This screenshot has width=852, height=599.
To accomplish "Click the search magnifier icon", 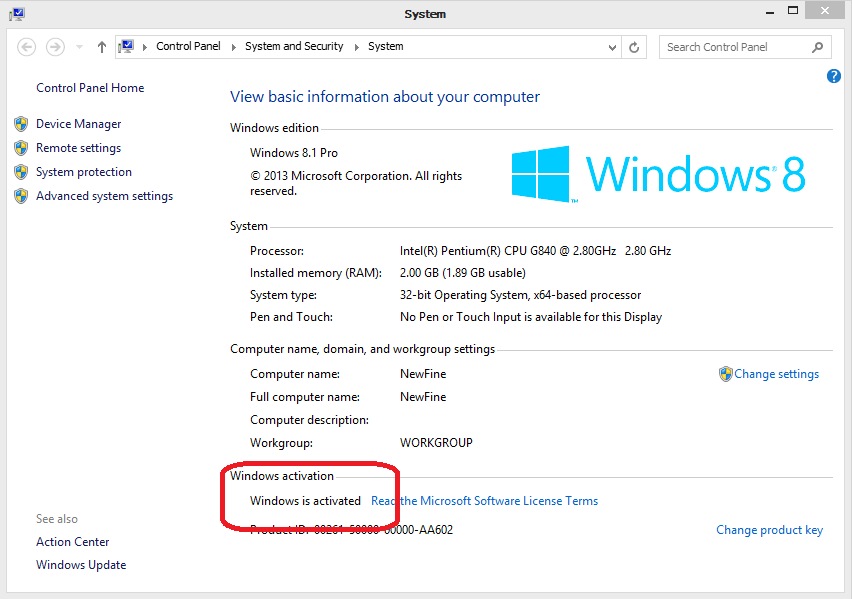I will click(817, 47).
